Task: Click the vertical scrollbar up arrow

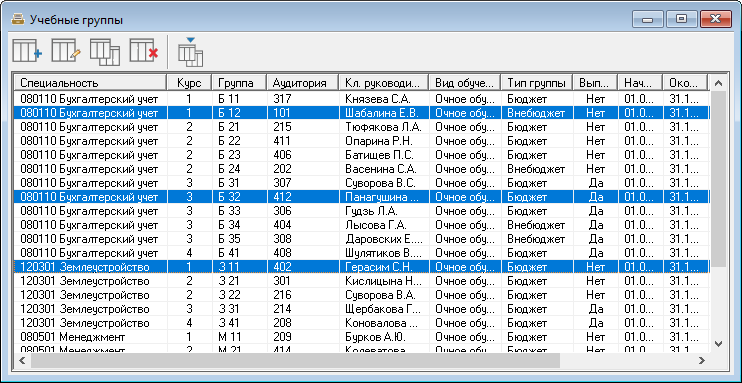Action: click(718, 83)
